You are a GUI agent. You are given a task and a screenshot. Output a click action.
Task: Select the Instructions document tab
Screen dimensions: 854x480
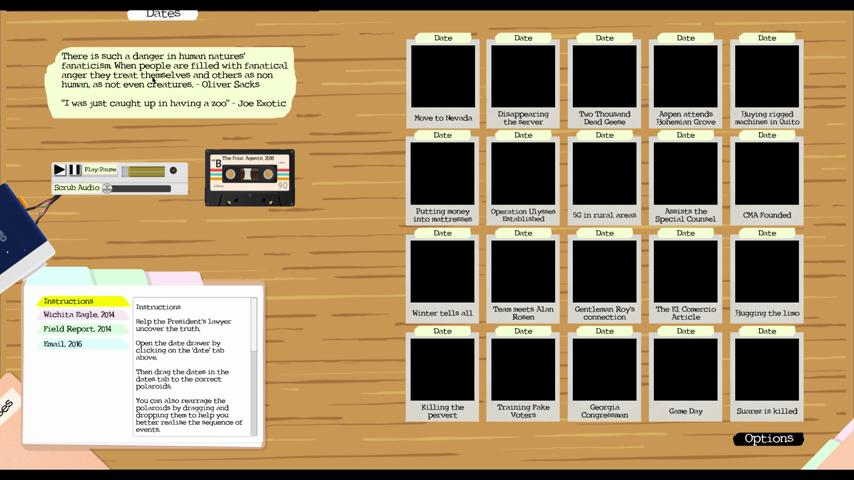click(82, 301)
